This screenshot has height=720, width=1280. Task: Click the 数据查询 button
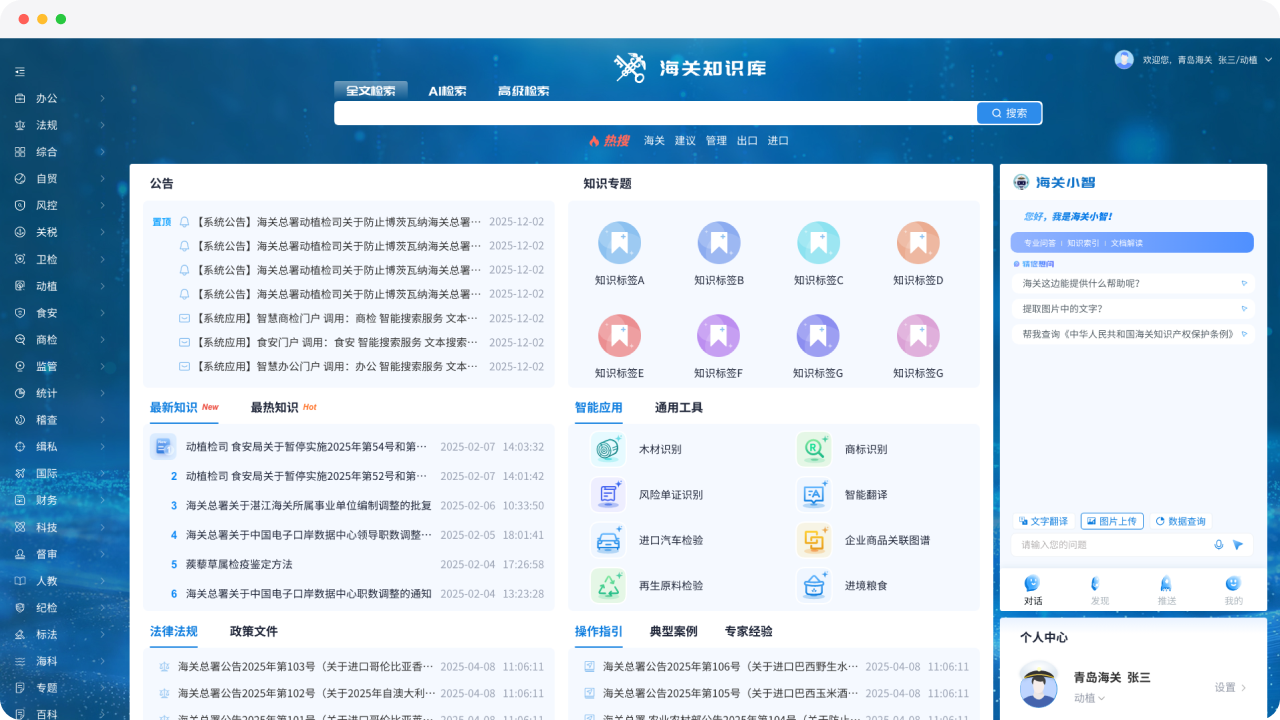1181,521
